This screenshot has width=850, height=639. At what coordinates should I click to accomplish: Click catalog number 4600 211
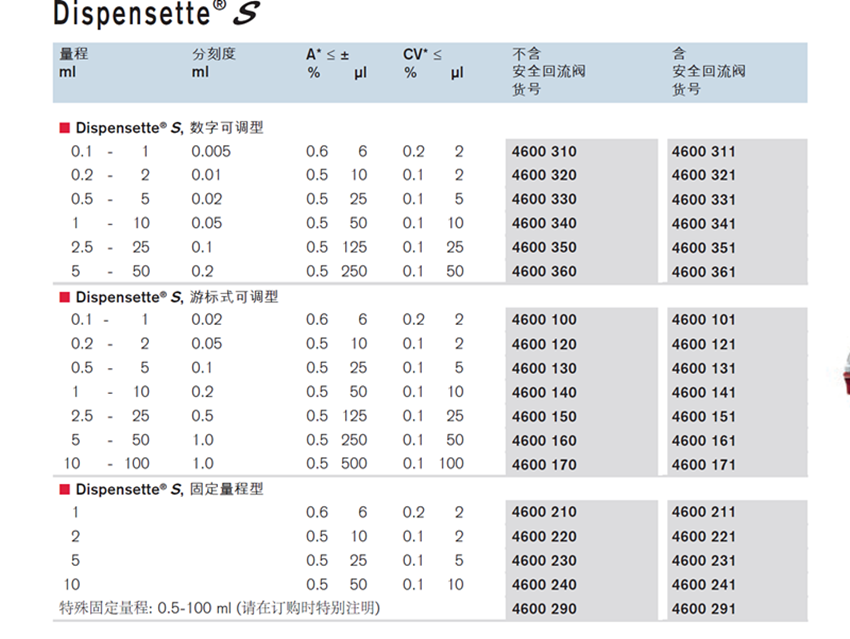pos(704,512)
